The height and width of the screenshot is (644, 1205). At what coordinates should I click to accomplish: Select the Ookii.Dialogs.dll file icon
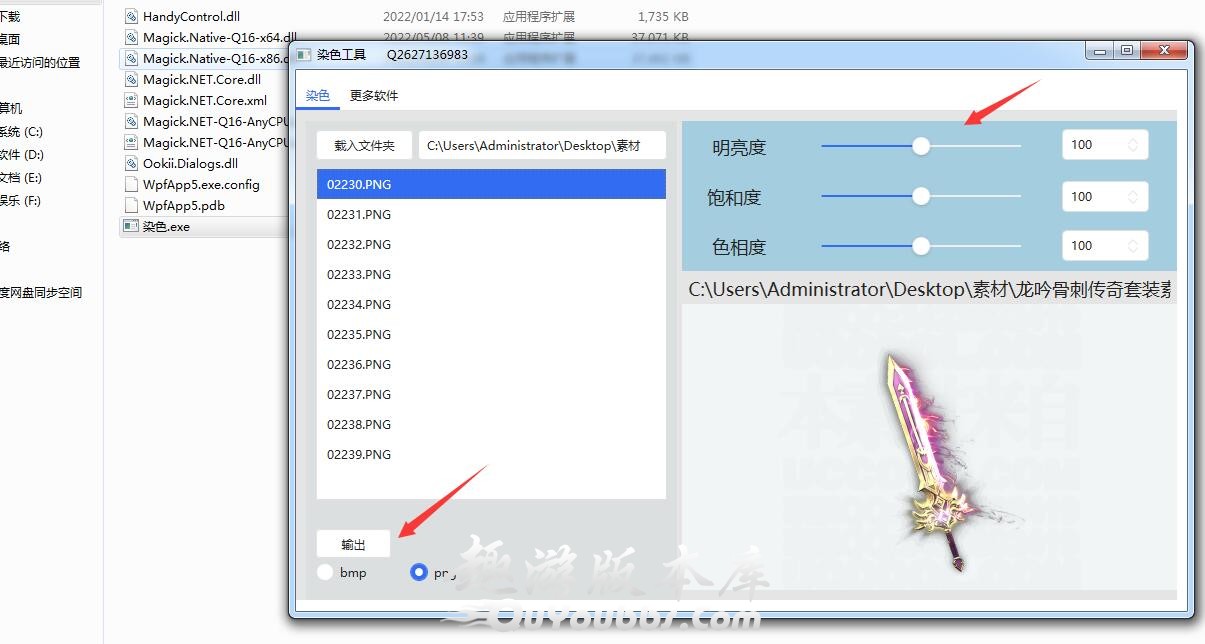(131, 164)
